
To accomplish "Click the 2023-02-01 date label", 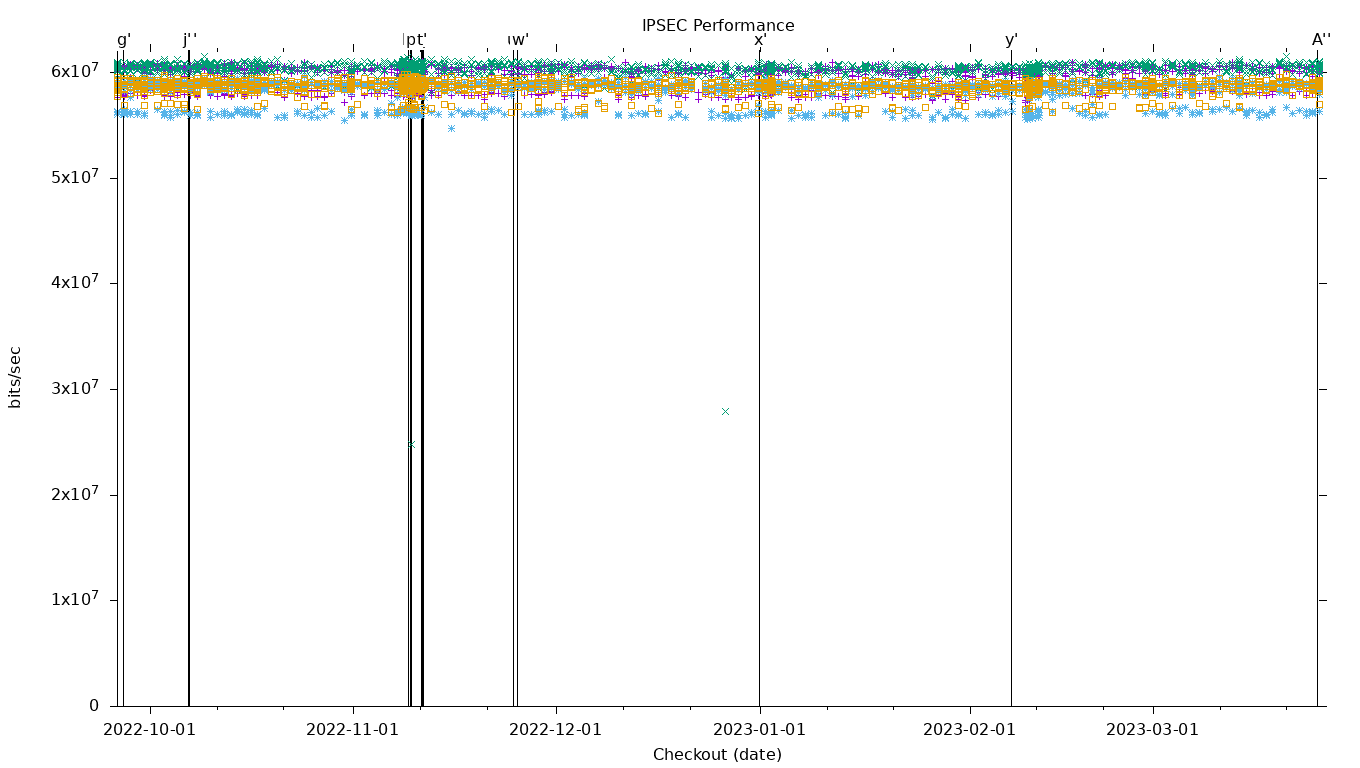I will click(969, 730).
